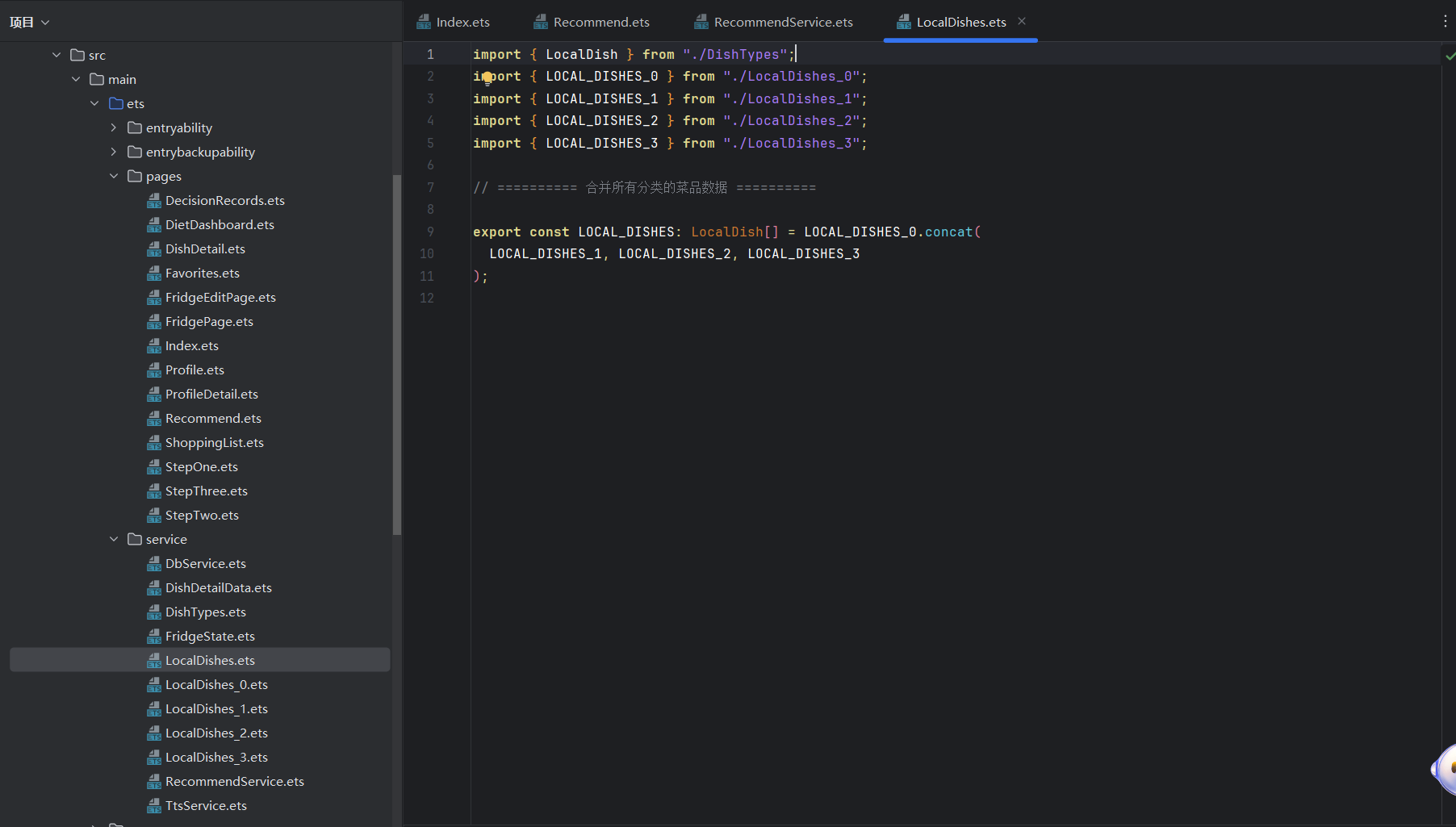
Task: Click the "./LocalDishes_3" import path
Action: point(791,143)
